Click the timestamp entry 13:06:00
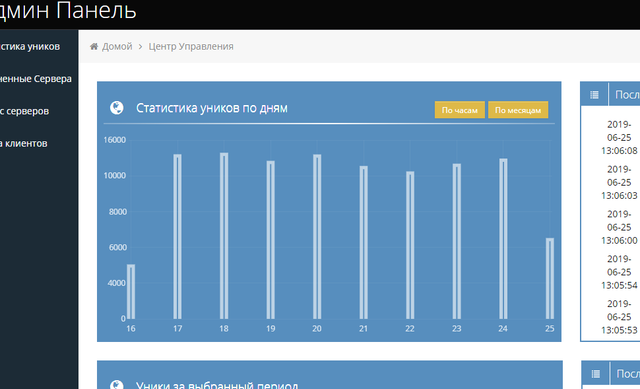640x389 pixels. pyautogui.click(x=619, y=227)
